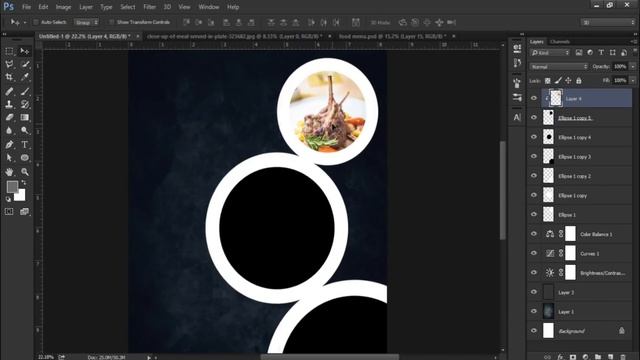Select the Eraser tool
This screenshot has height=360, width=640.
click(x=9, y=118)
